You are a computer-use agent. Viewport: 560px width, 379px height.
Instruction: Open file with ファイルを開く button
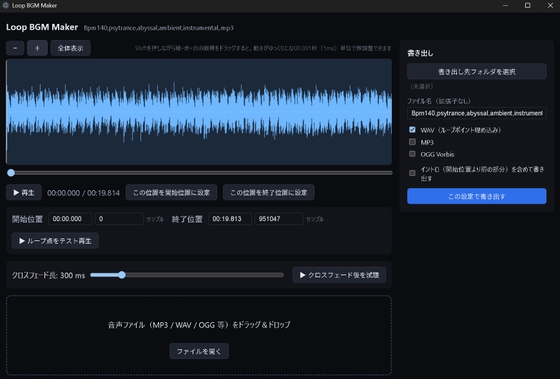[x=199, y=351]
